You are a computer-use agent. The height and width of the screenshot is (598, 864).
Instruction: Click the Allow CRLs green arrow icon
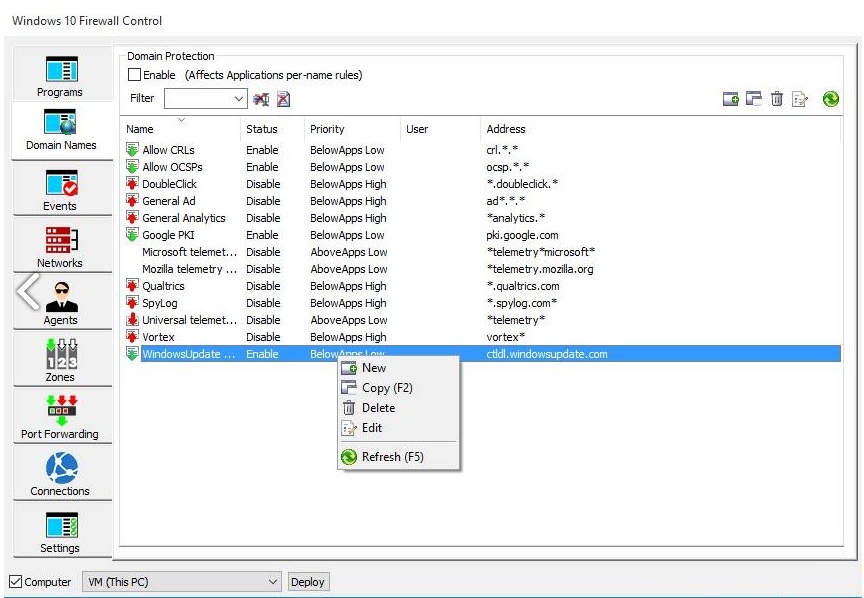132,149
